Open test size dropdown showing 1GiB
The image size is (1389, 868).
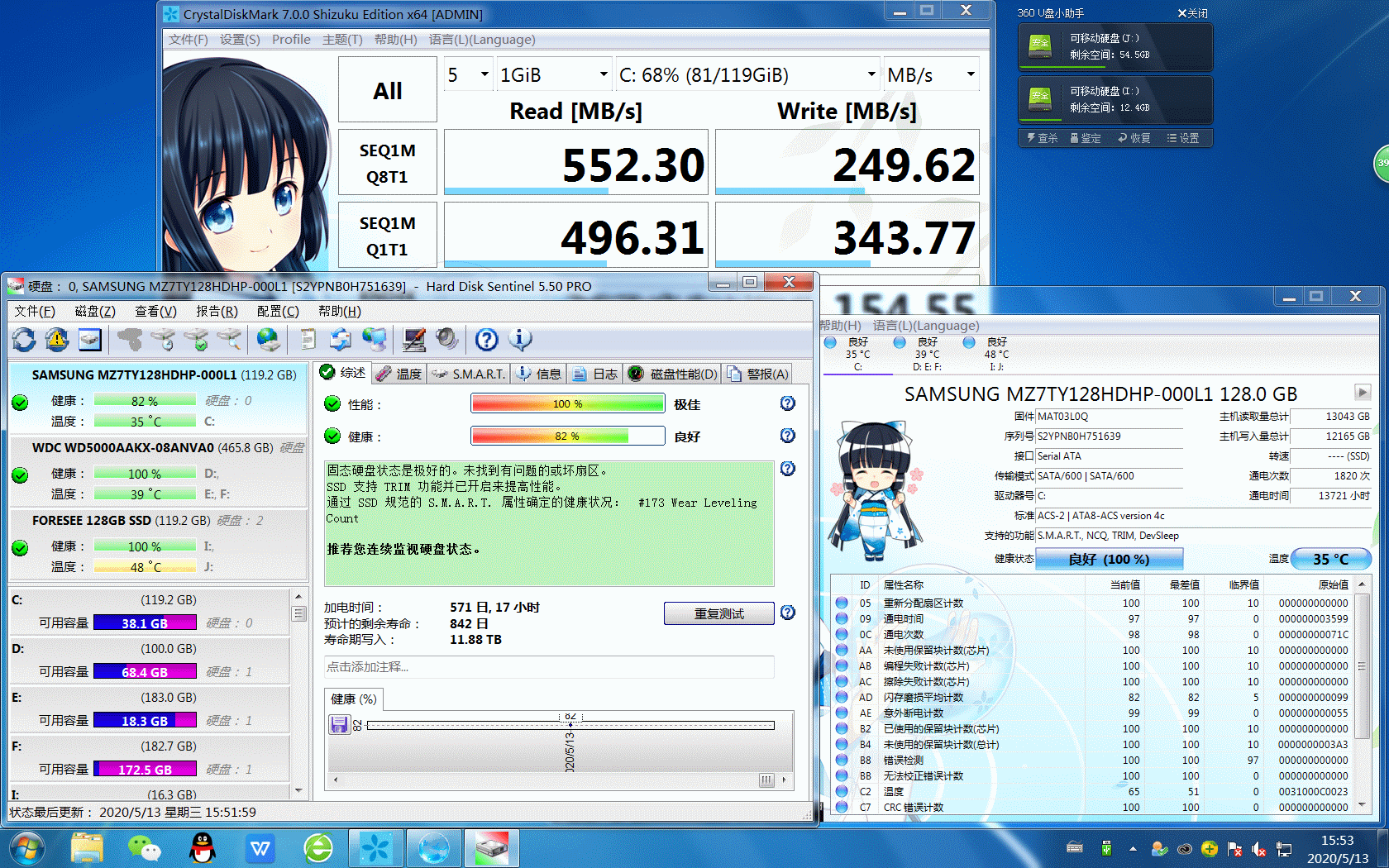coord(554,75)
